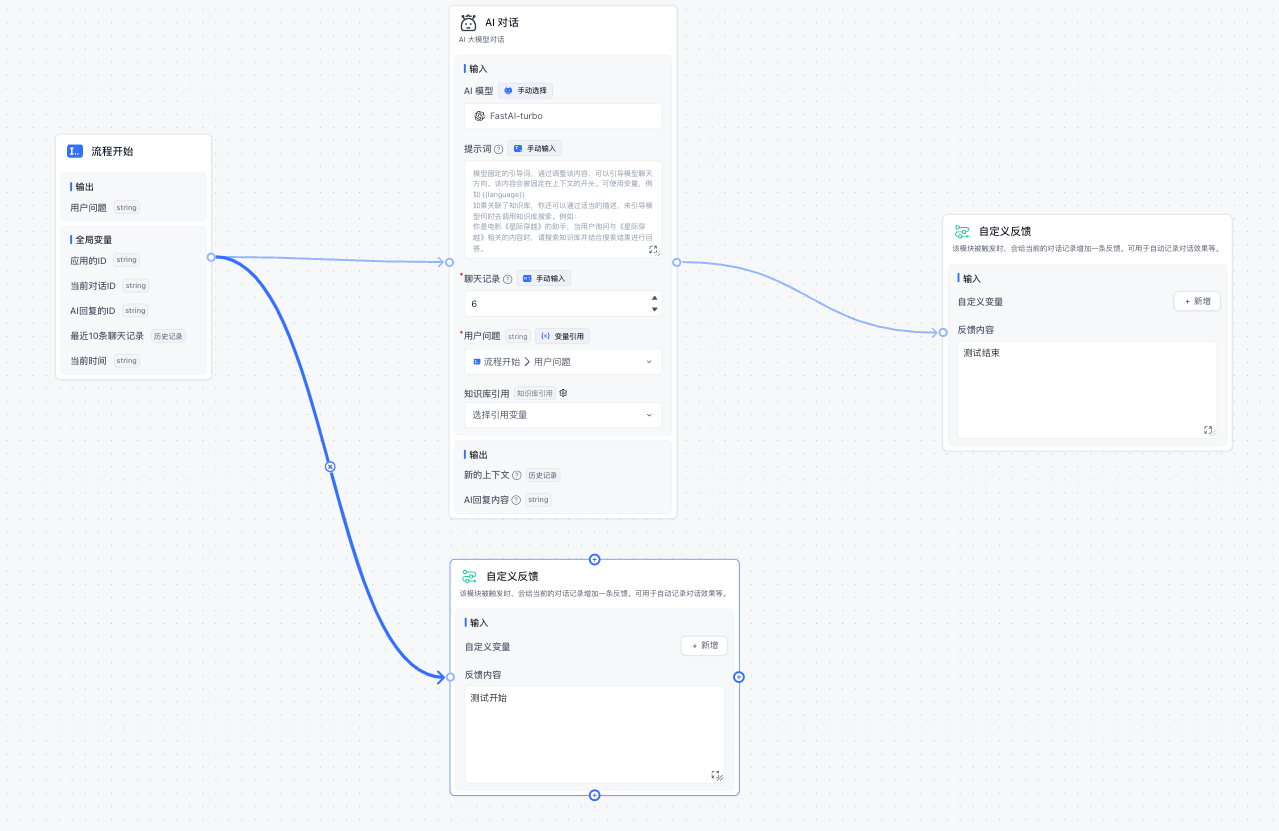Click the delete icon on the thick blue edge
This screenshot has height=831, width=1279.
point(330,466)
